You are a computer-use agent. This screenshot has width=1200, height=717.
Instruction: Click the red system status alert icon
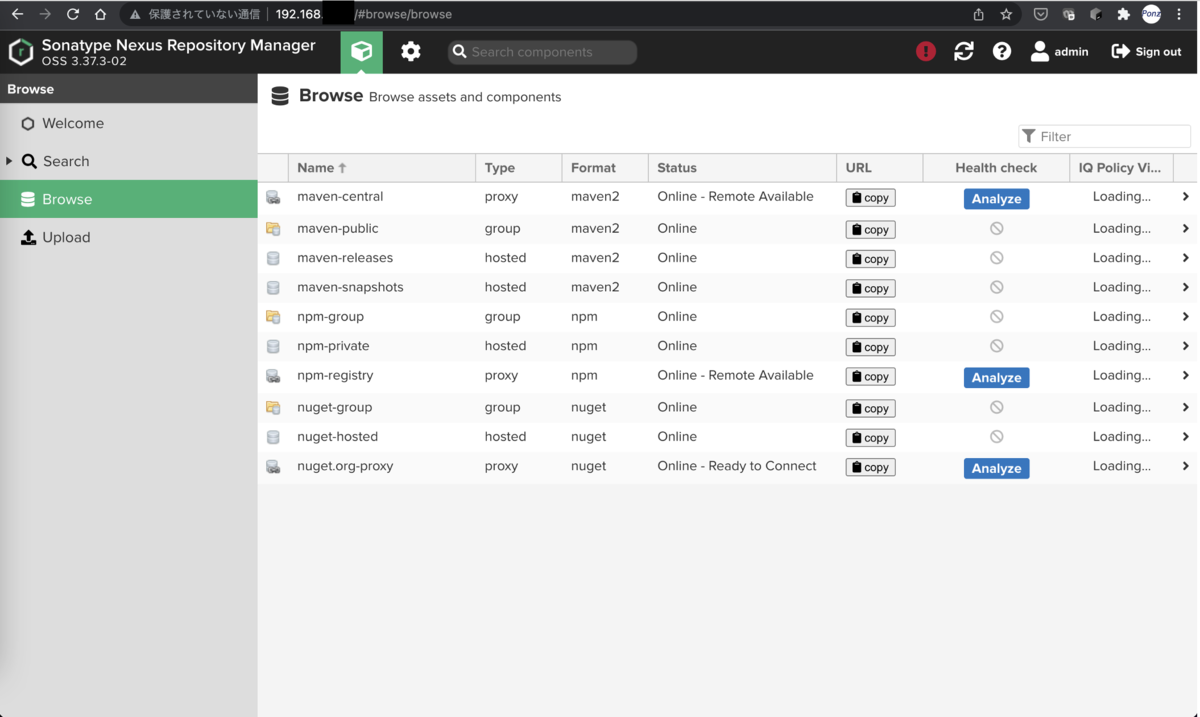926,51
